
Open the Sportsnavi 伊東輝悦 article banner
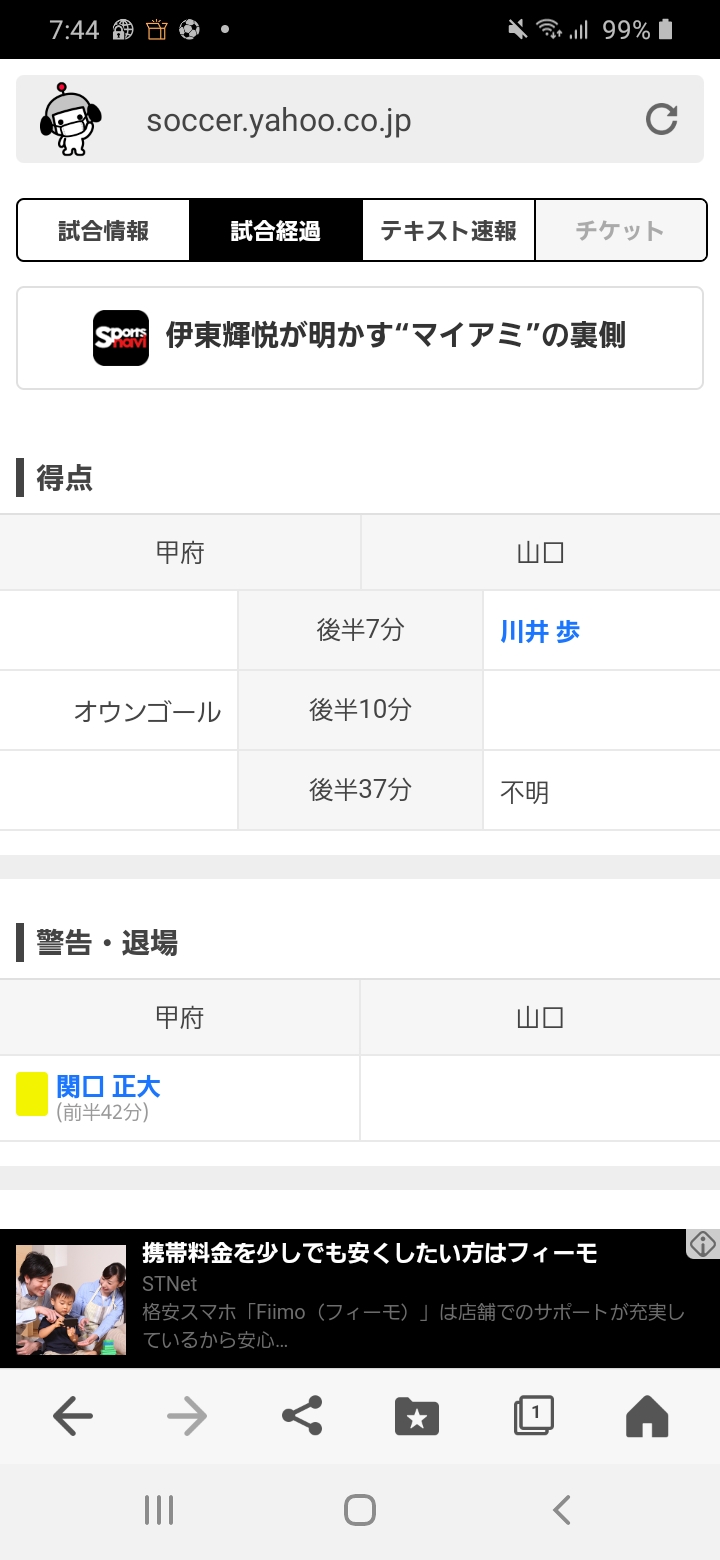[360, 338]
